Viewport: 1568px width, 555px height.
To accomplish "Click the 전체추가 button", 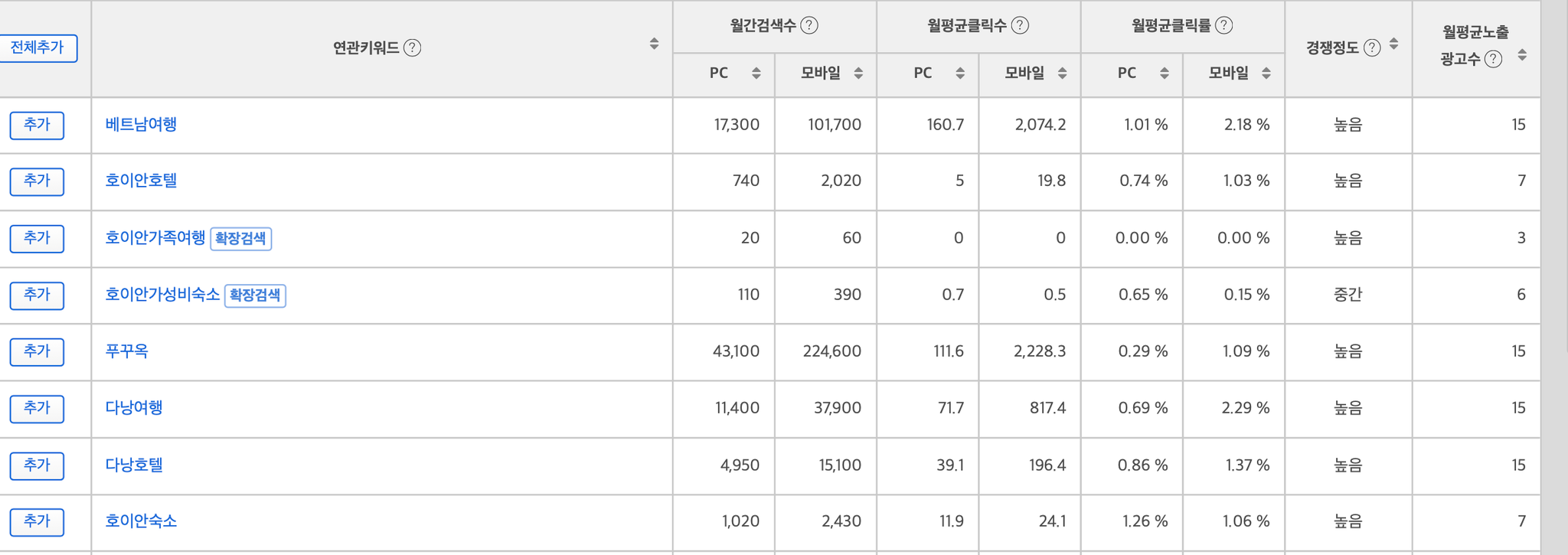I will [38, 48].
